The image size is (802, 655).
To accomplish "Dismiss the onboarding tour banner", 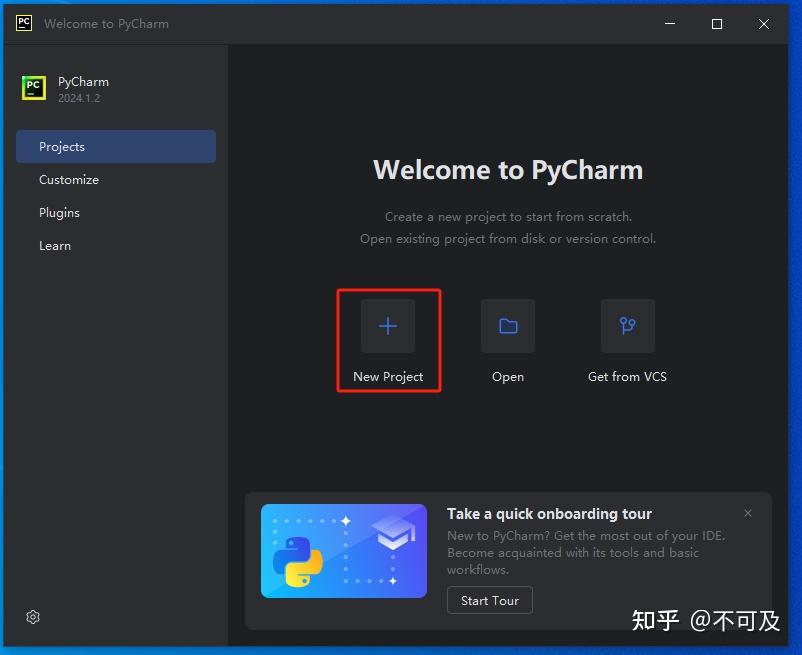I will click(747, 512).
